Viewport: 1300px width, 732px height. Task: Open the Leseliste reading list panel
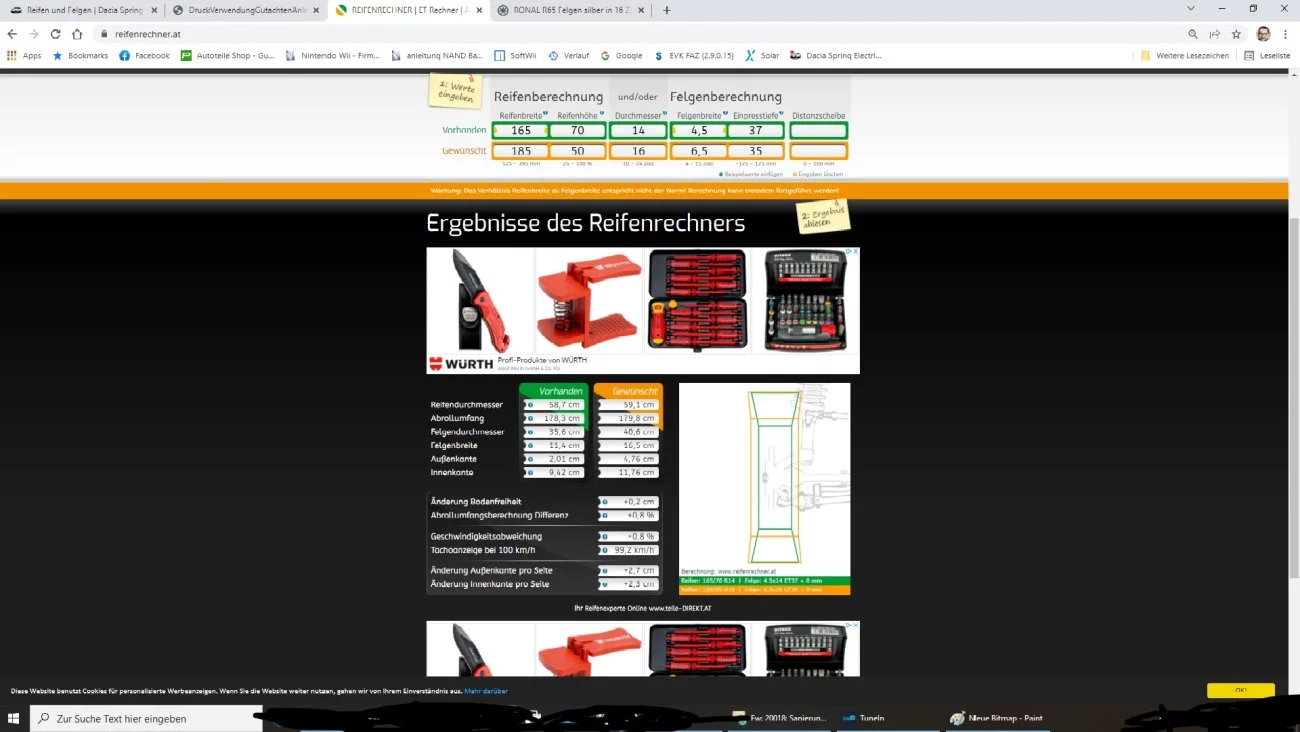click(1267, 56)
